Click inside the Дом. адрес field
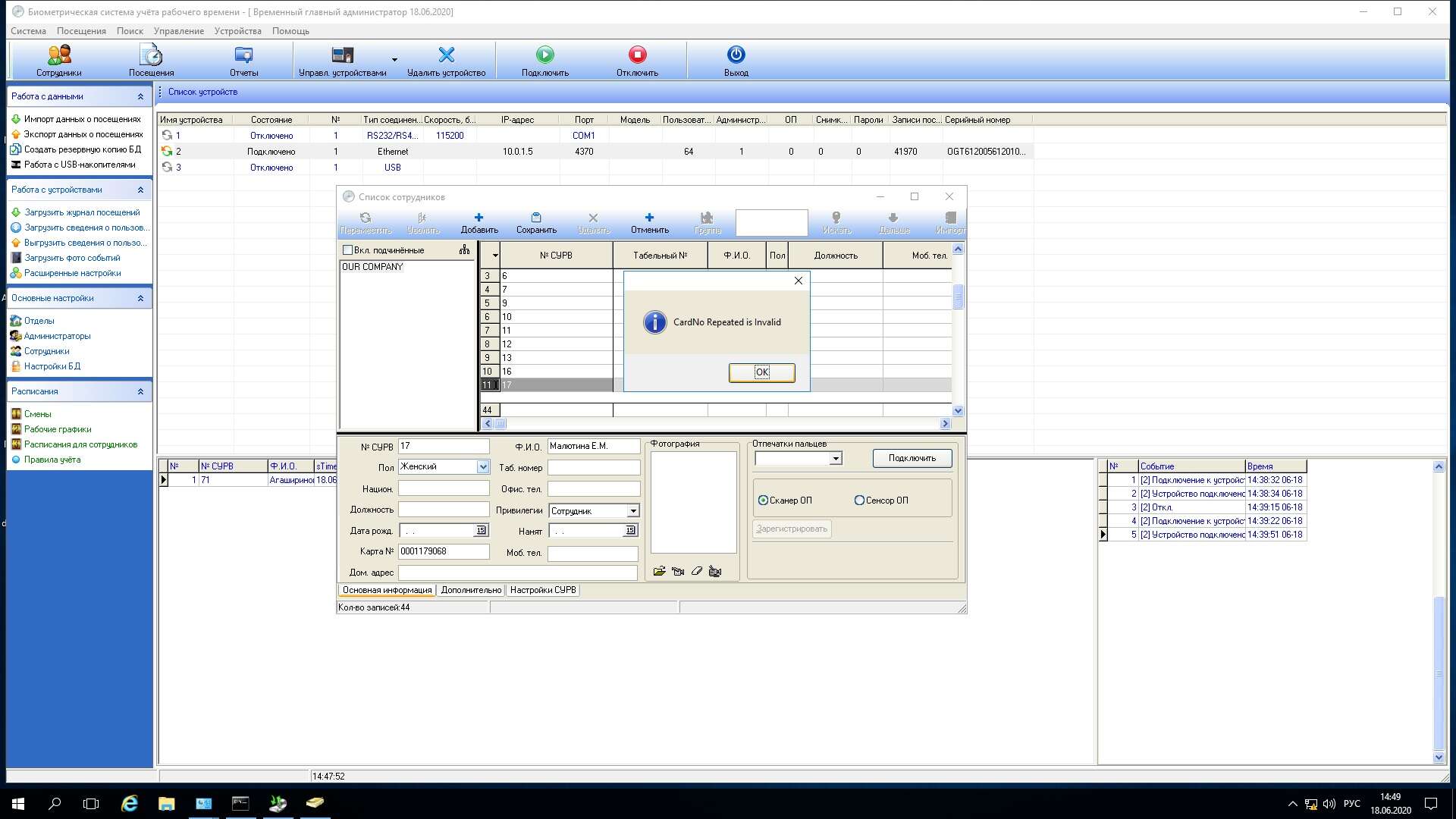 click(517, 573)
